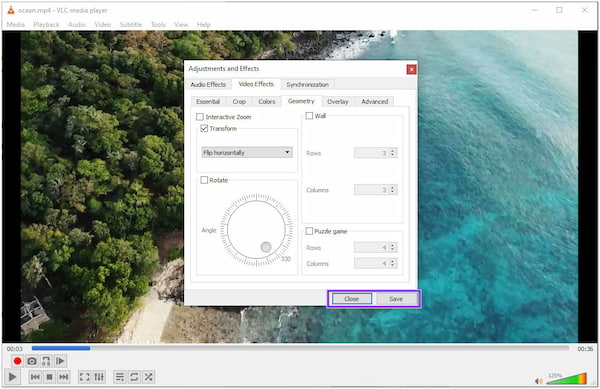The width and height of the screenshot is (600, 389).
Task: Open the Advanced sub-tab
Action: coord(375,101)
